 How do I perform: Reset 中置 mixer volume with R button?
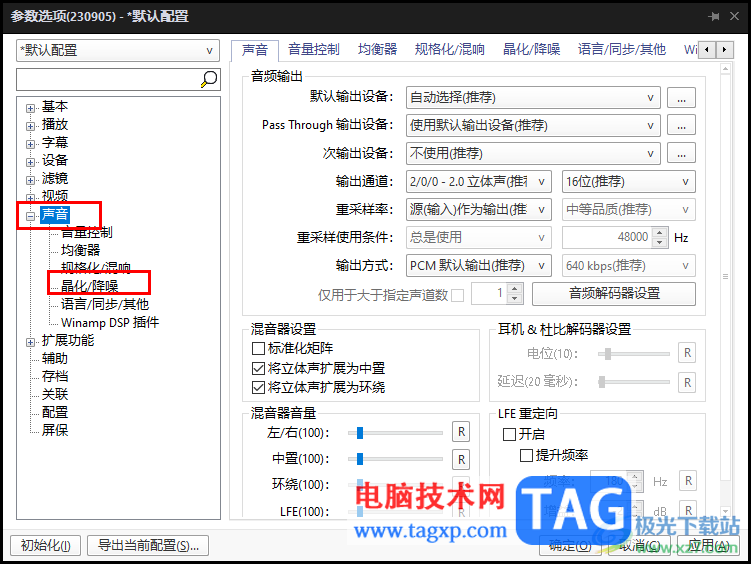coord(461,460)
